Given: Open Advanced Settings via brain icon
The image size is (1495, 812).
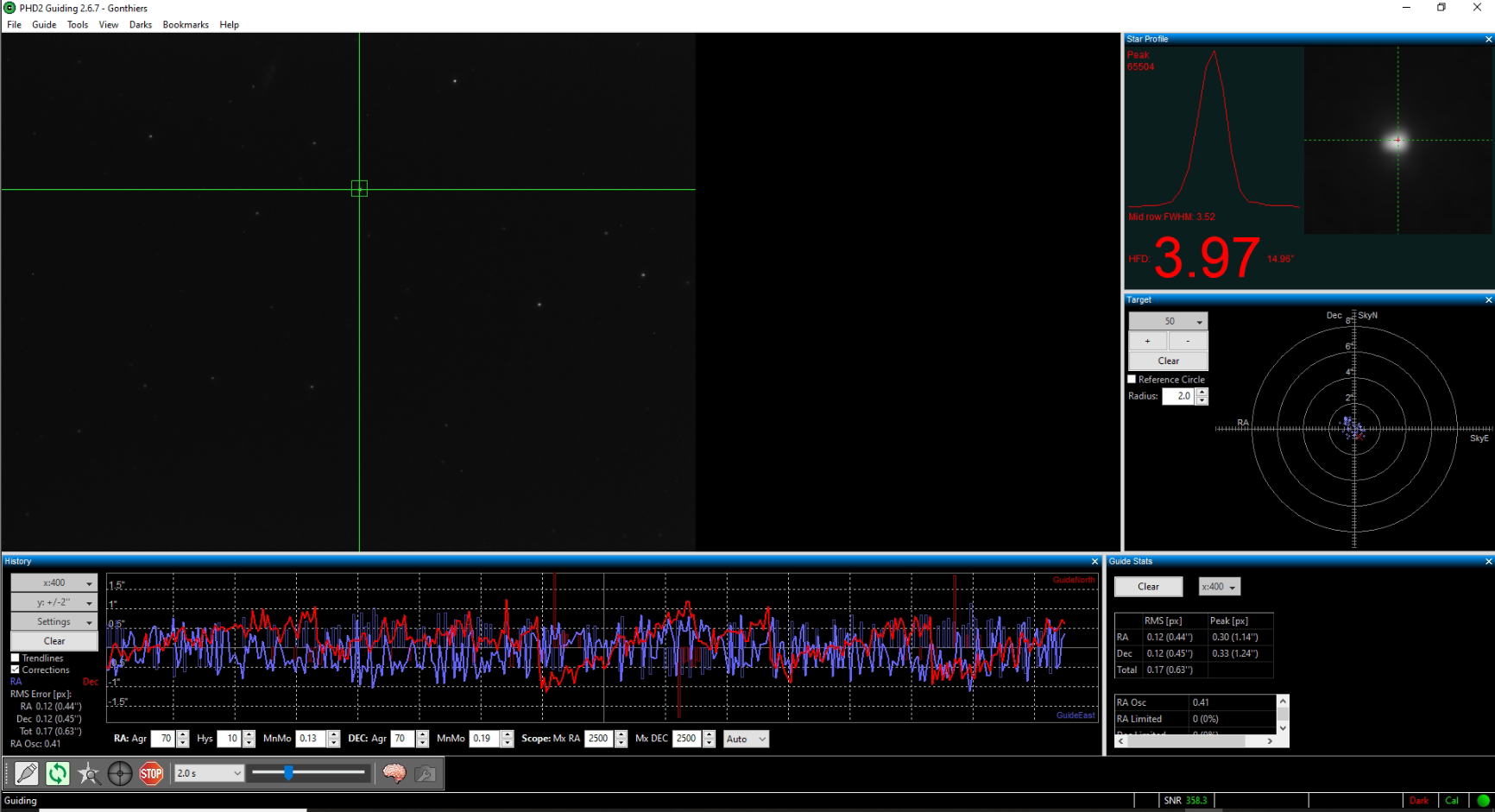Looking at the screenshot, I should (x=394, y=773).
